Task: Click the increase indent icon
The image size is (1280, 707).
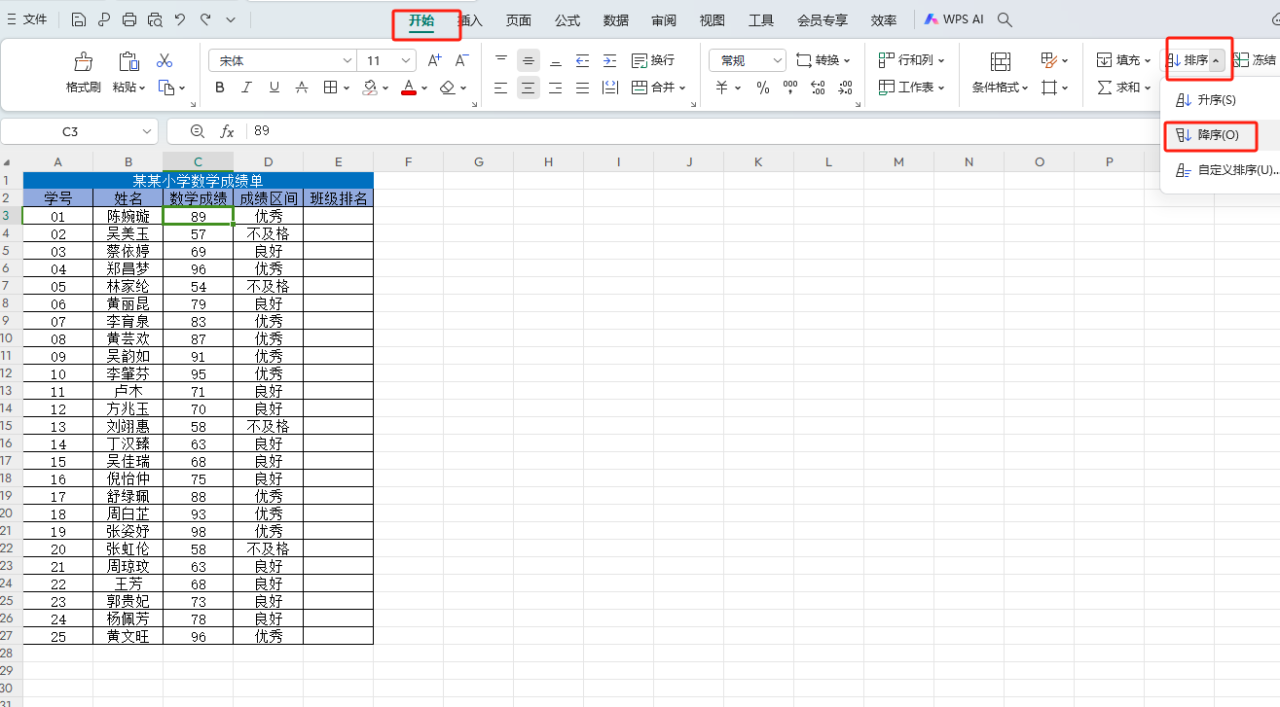Action: (610, 61)
